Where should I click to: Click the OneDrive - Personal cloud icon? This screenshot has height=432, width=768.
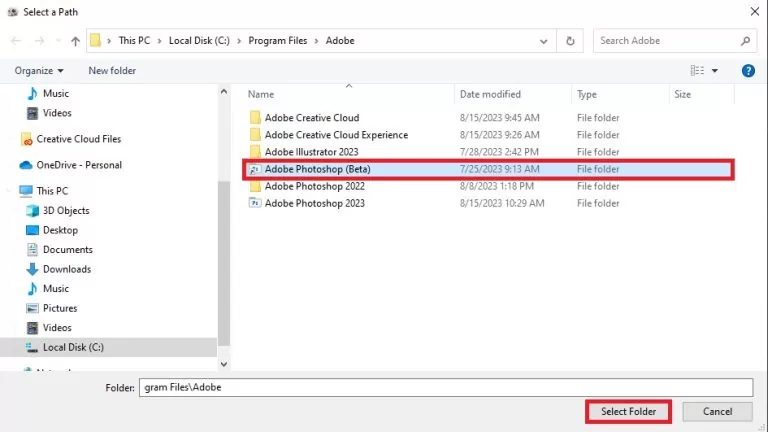click(27, 165)
